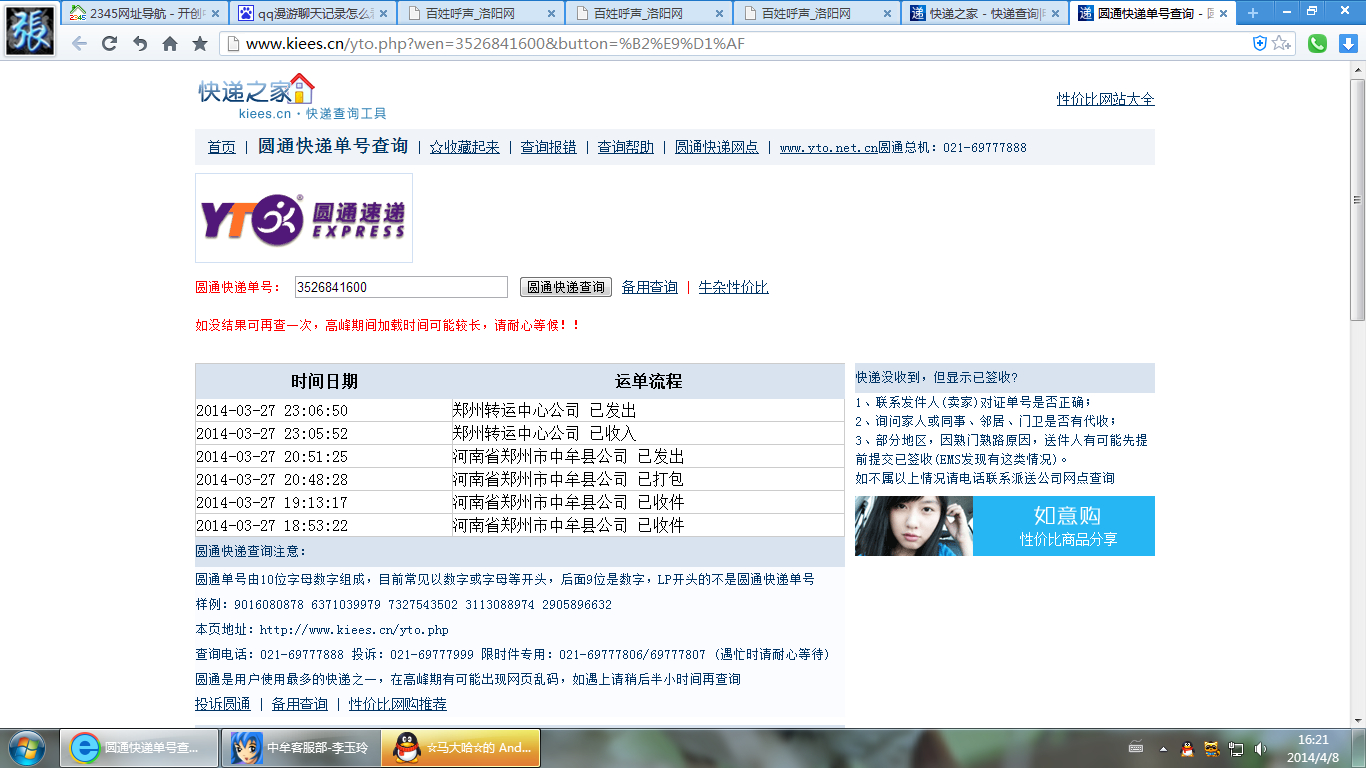Open 备用查询 link beside search button
1366x768 pixels.
[x=650, y=287]
